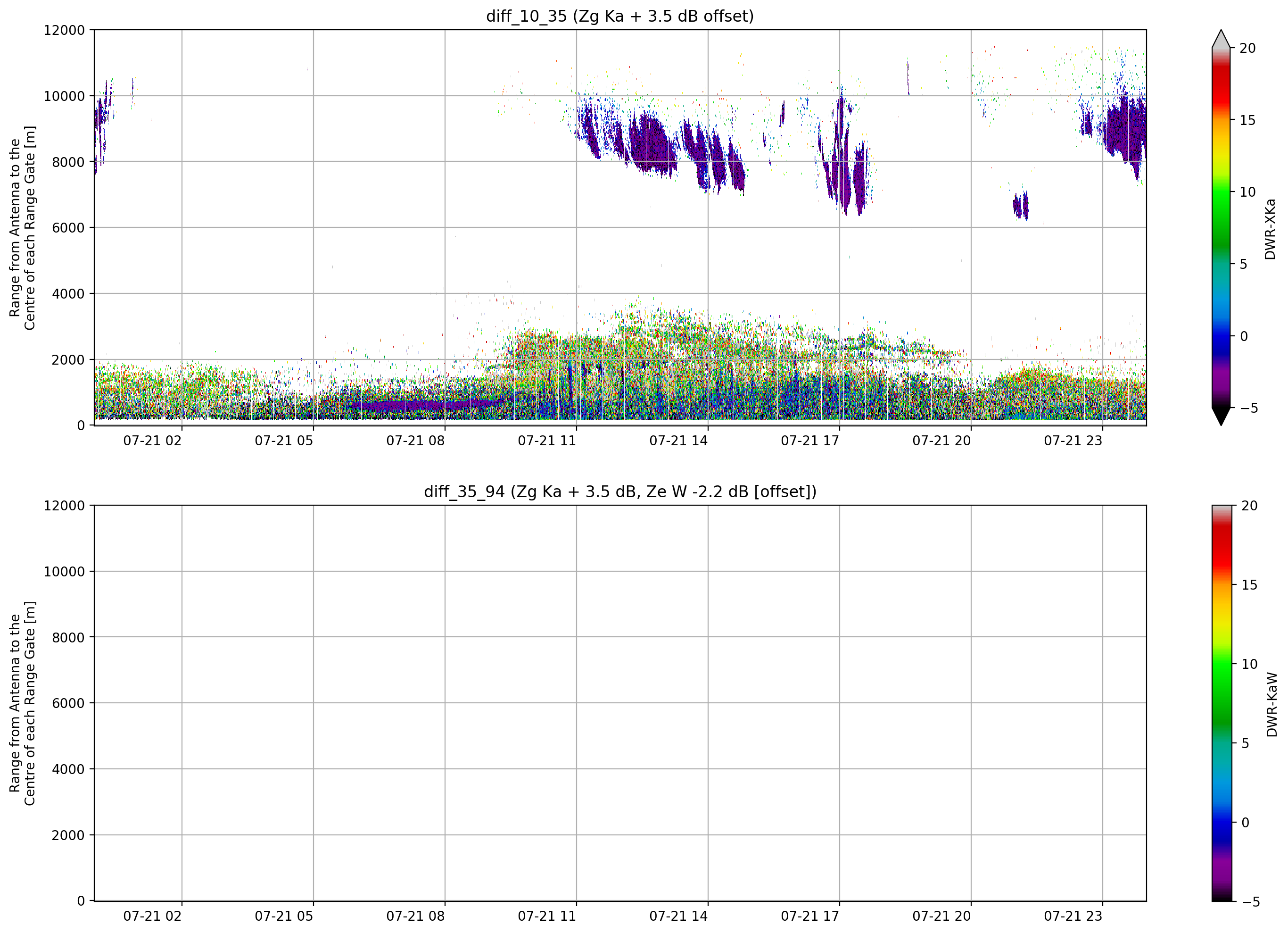Click the 2000 y-tick on diff_10_35 plot

[x=68, y=360]
